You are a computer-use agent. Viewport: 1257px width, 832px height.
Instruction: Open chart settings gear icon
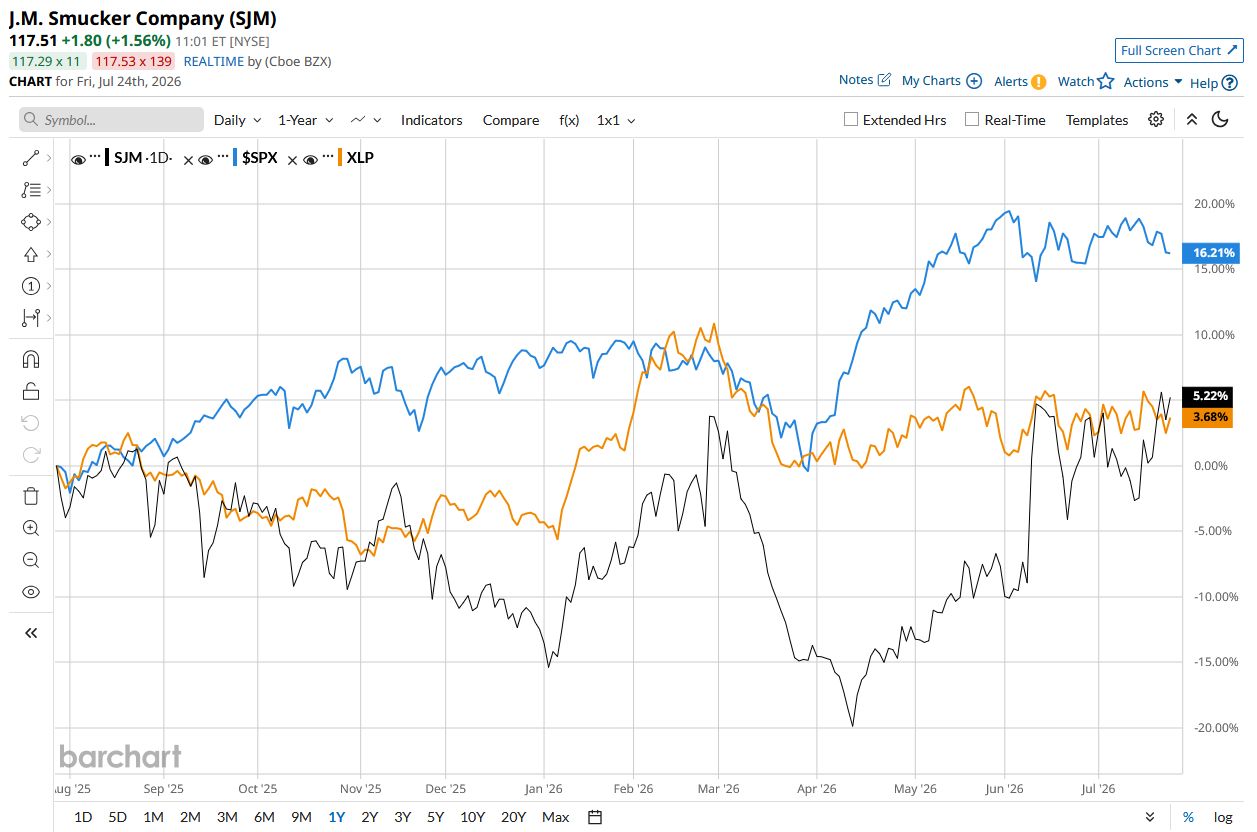pos(1156,119)
